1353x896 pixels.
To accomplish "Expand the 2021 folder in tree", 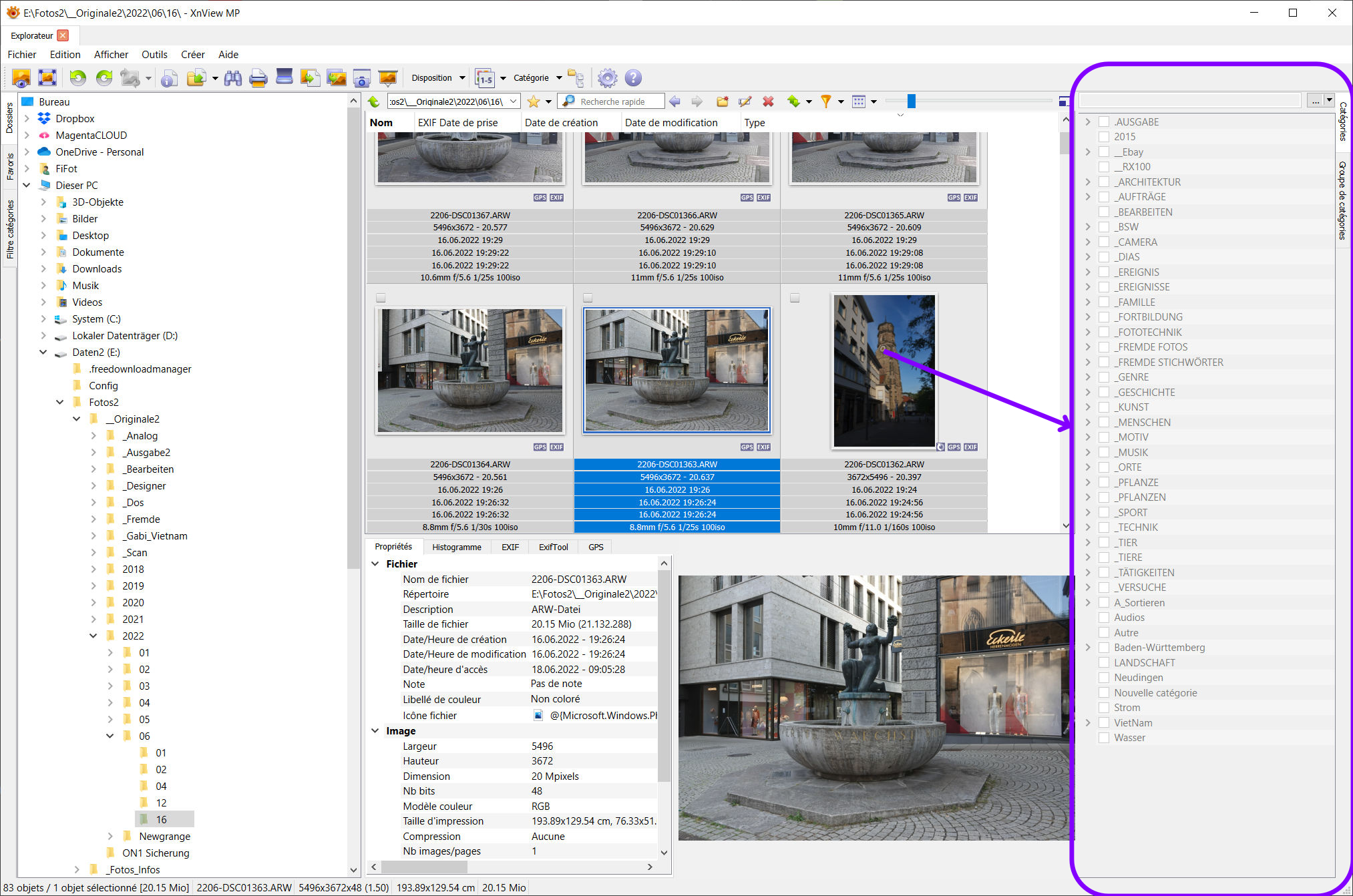I will pos(93,619).
